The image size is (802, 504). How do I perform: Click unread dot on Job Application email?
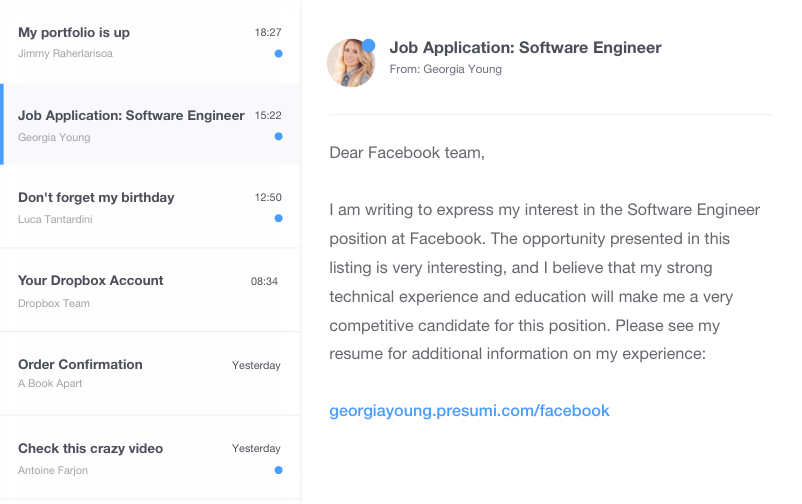click(x=278, y=136)
